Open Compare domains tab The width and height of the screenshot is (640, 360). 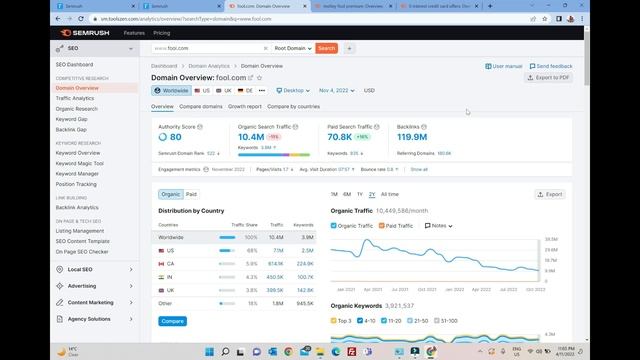(201, 107)
